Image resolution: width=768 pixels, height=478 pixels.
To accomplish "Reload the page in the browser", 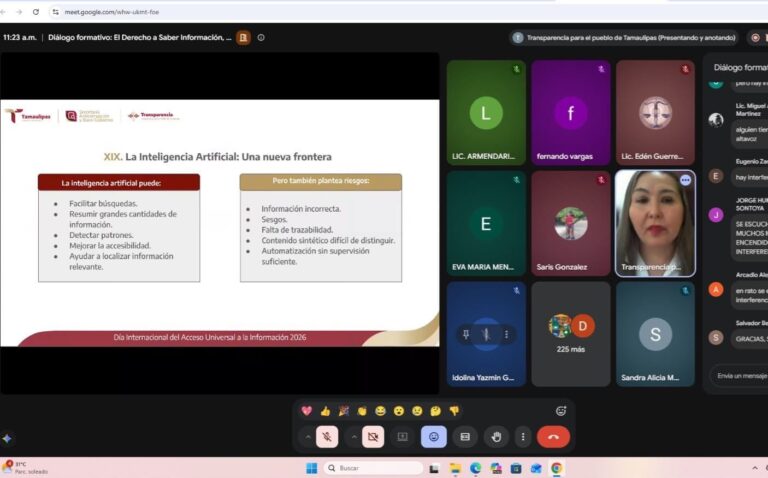I will tap(36, 12).
